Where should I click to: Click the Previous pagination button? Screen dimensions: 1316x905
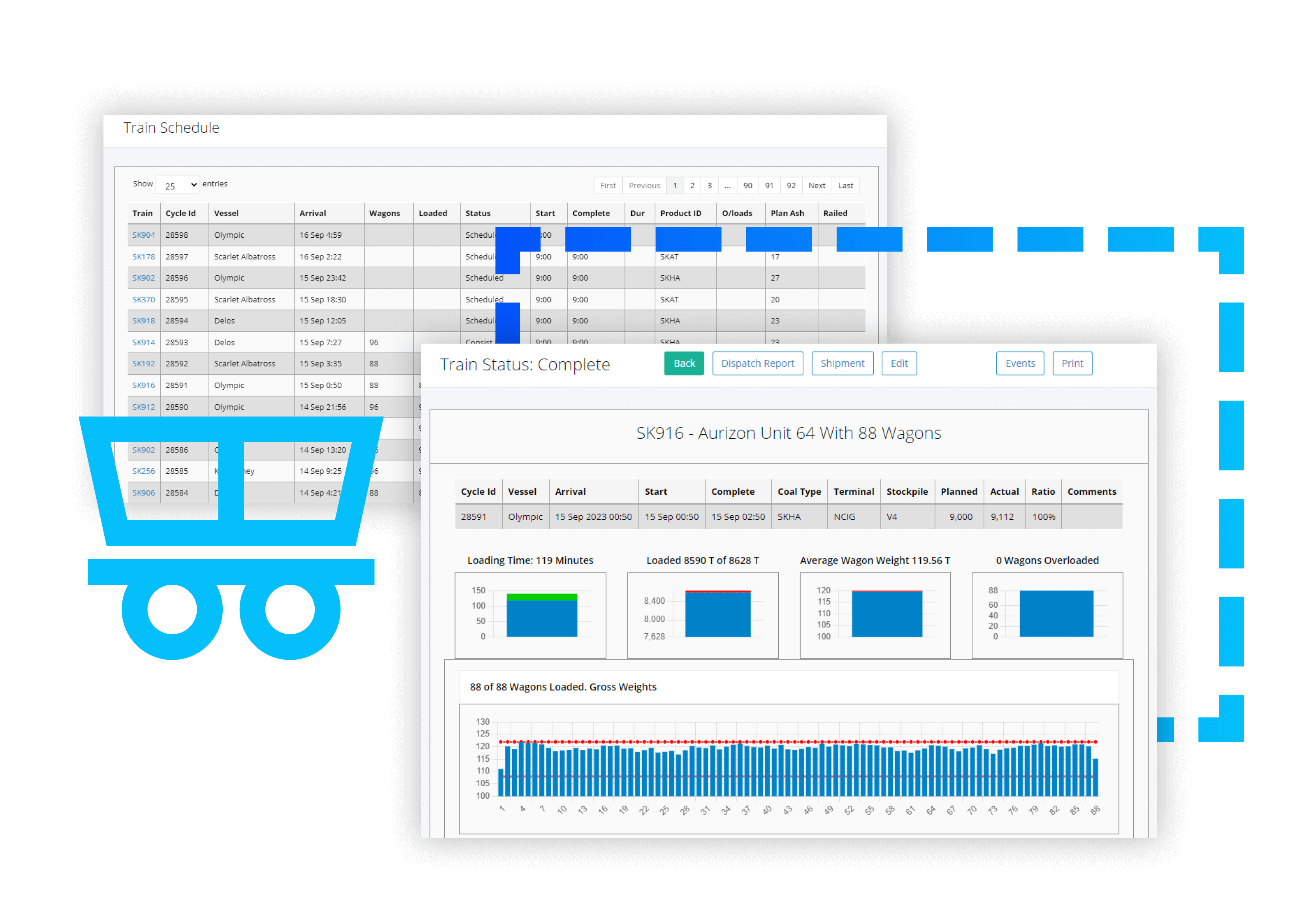(644, 186)
